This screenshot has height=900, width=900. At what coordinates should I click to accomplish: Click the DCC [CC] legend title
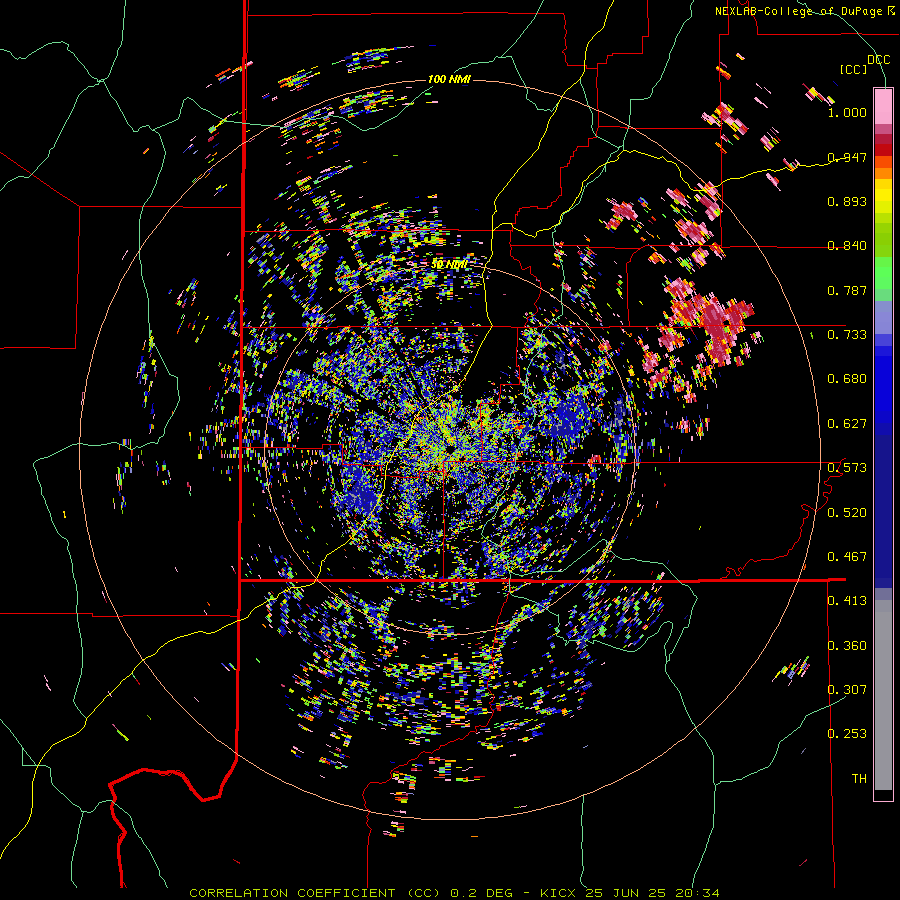pyautogui.click(x=865, y=64)
